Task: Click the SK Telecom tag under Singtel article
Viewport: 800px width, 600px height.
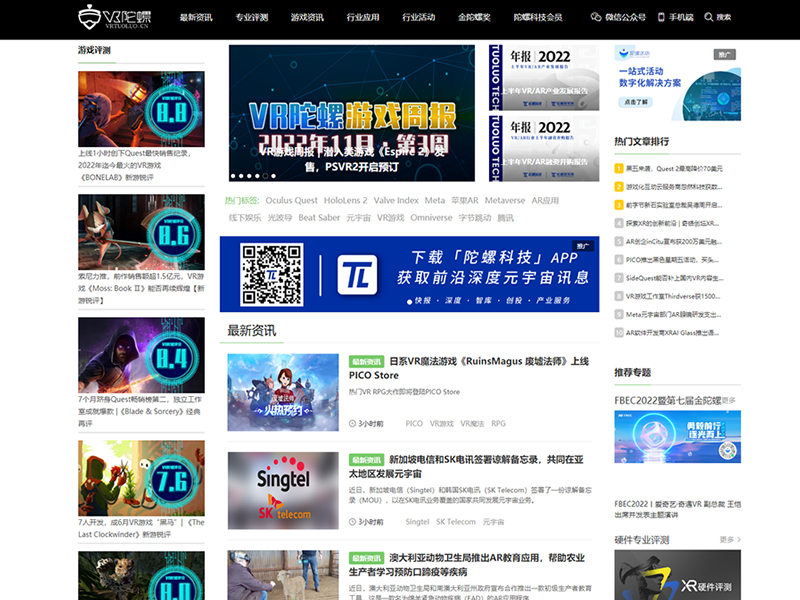Action: tap(456, 522)
